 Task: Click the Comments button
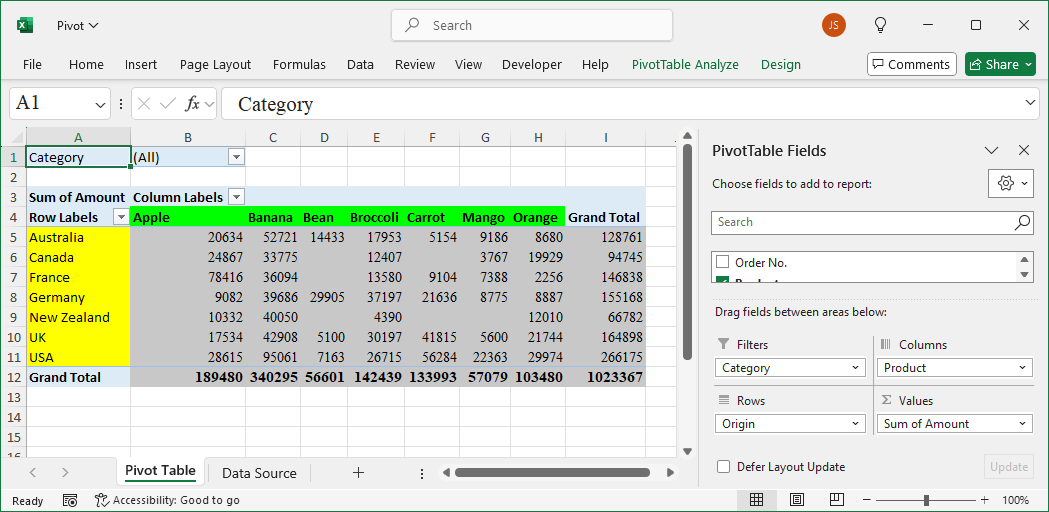click(911, 64)
